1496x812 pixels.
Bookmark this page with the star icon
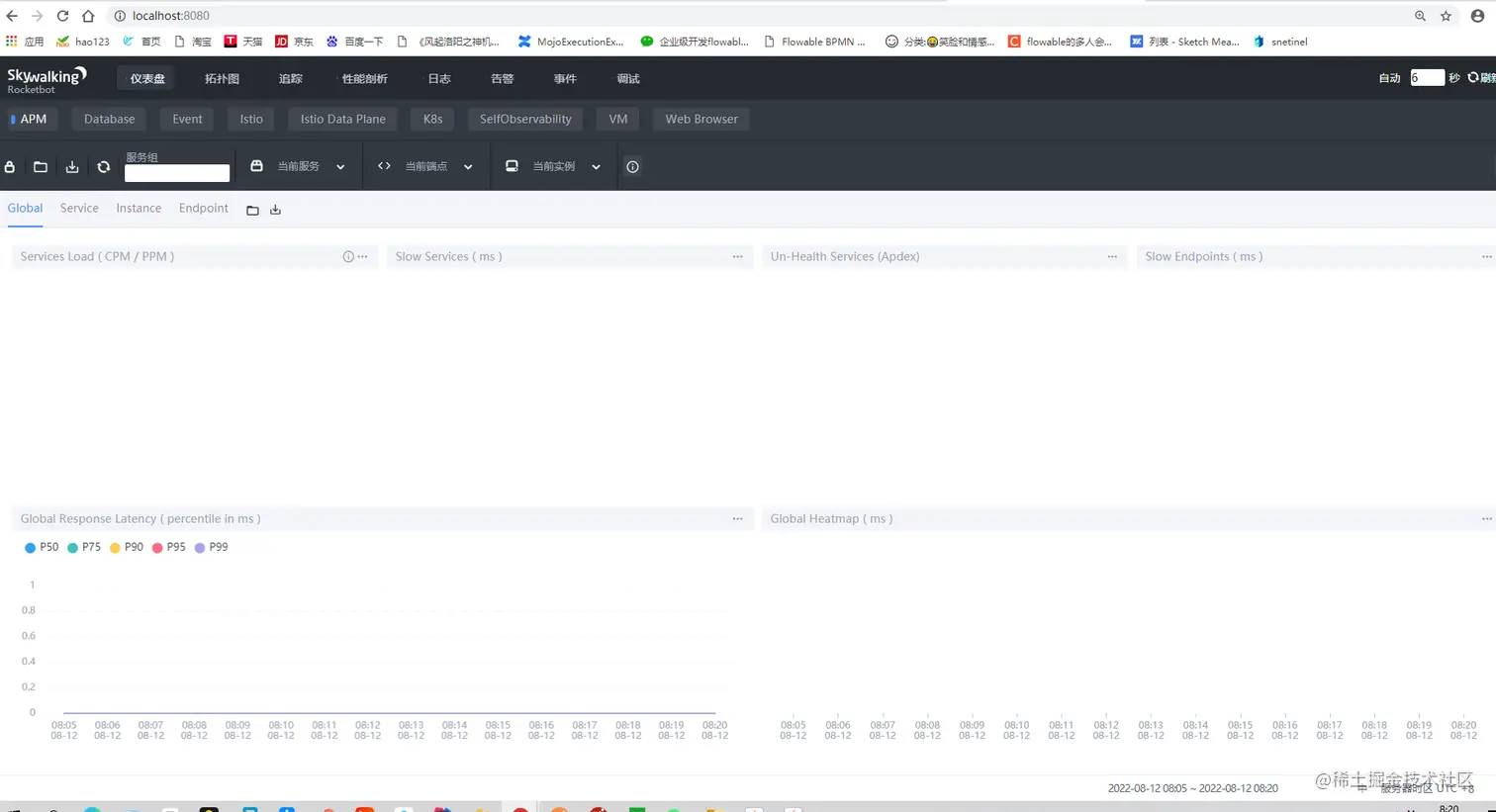click(1447, 16)
